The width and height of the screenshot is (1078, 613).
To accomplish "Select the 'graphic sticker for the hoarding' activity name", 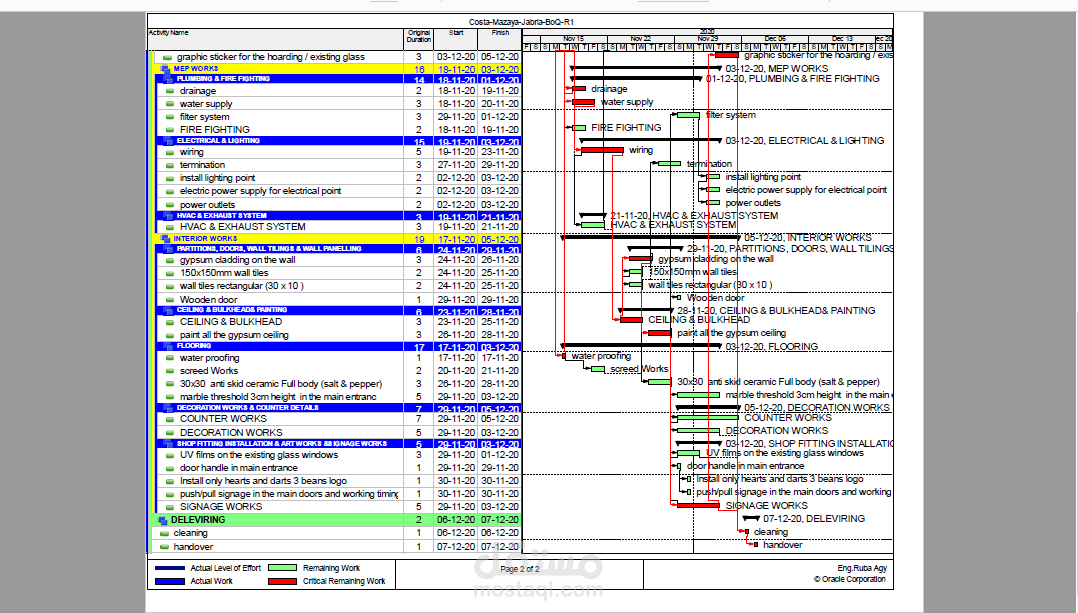I will coord(271,57).
